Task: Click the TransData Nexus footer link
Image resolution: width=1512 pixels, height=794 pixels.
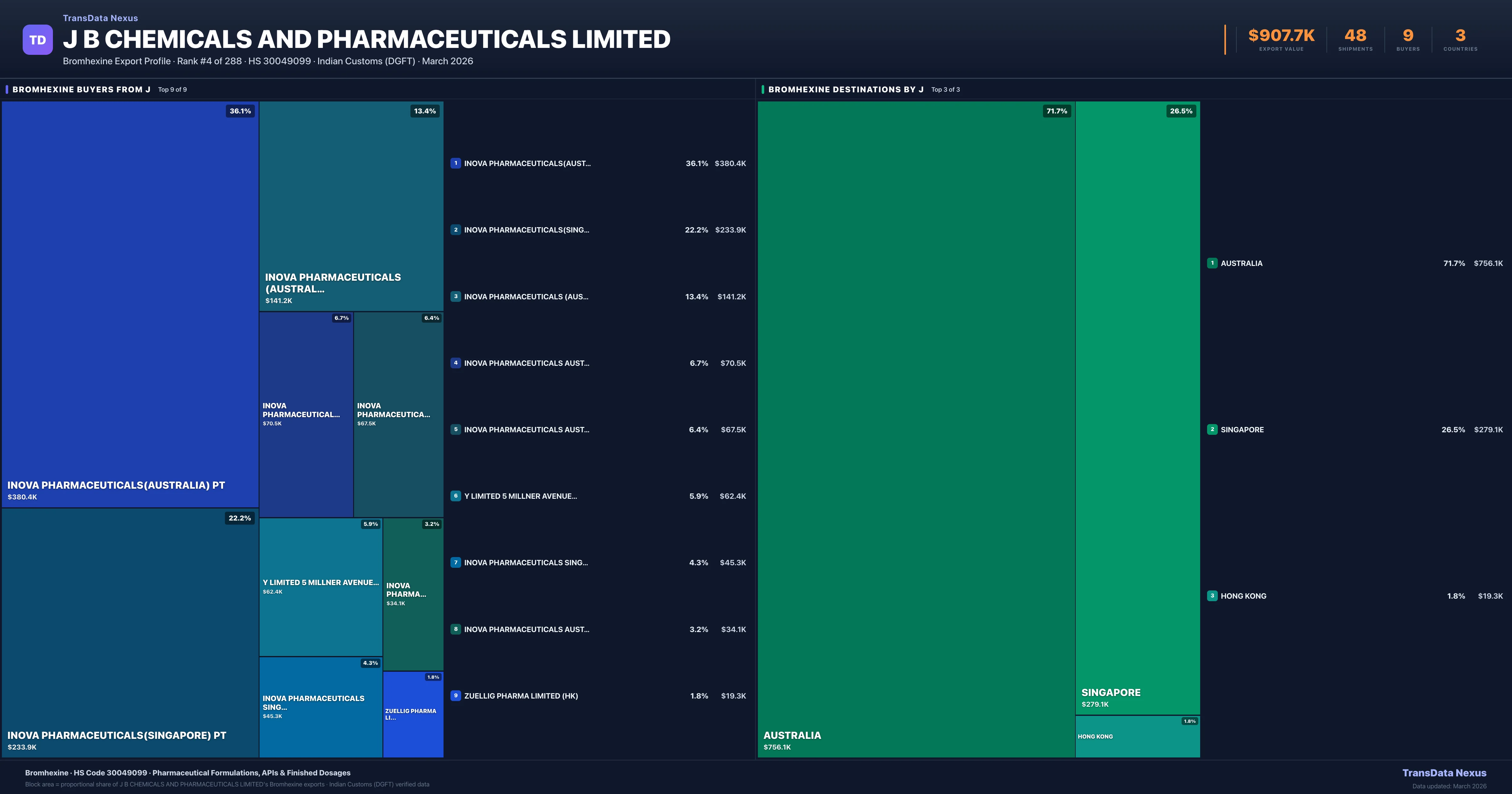Action: click(x=1444, y=773)
